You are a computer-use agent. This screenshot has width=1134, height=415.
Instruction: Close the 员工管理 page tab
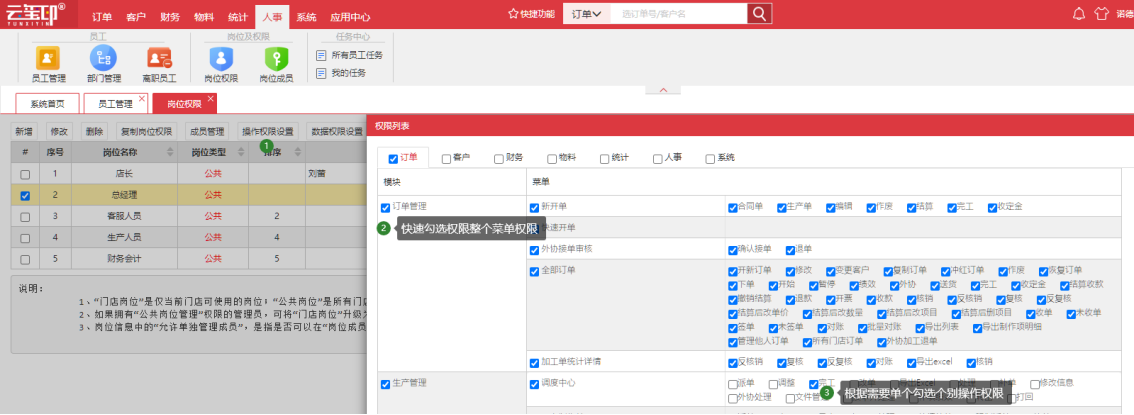(142, 98)
